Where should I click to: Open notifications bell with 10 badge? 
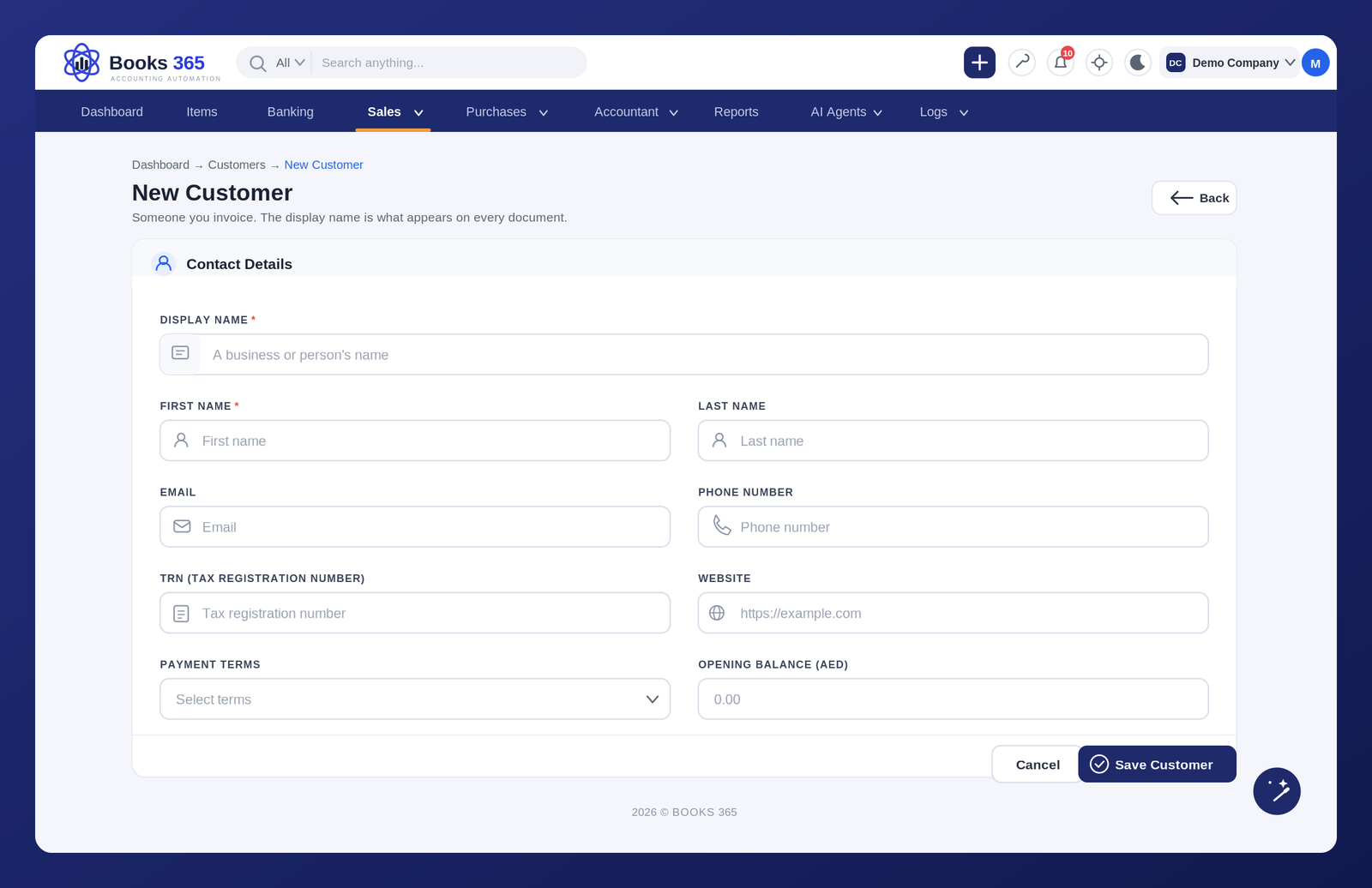1061,63
